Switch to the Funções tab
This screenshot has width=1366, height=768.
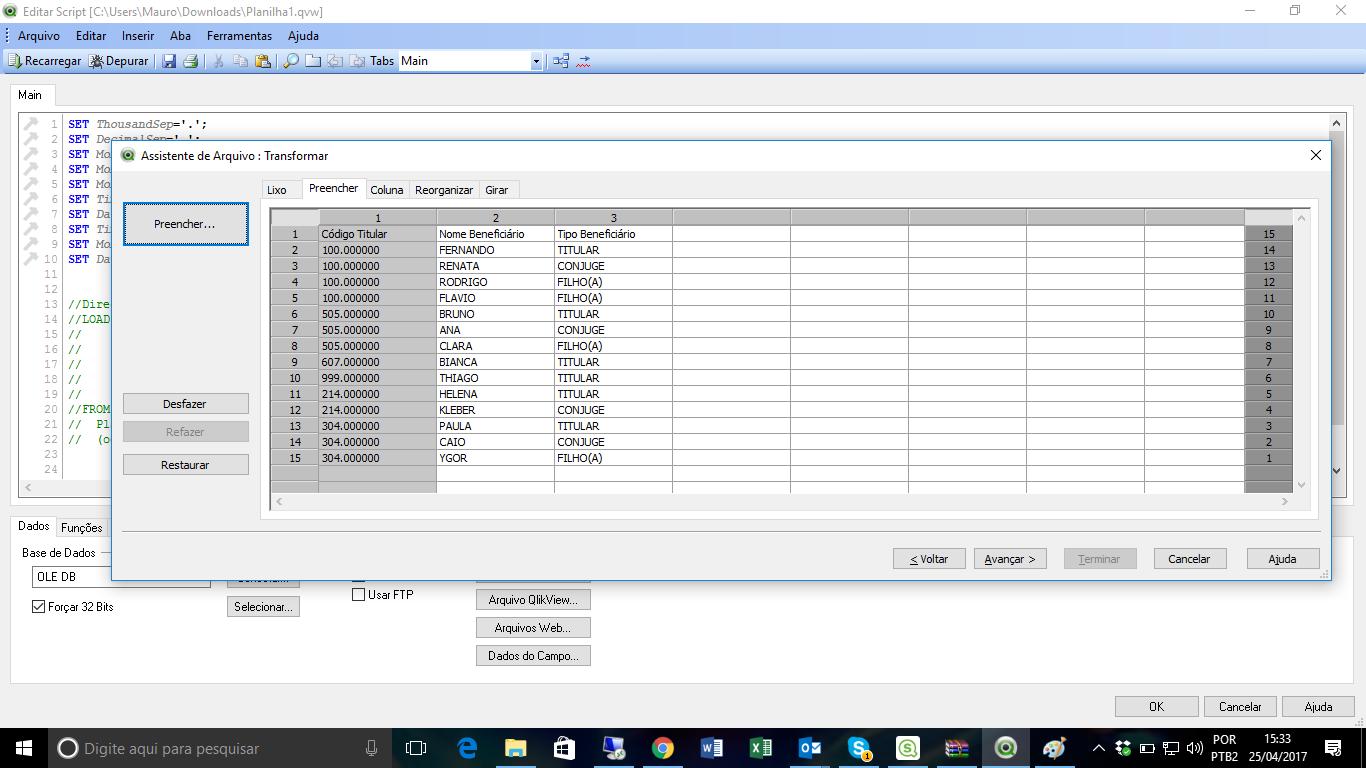point(82,528)
